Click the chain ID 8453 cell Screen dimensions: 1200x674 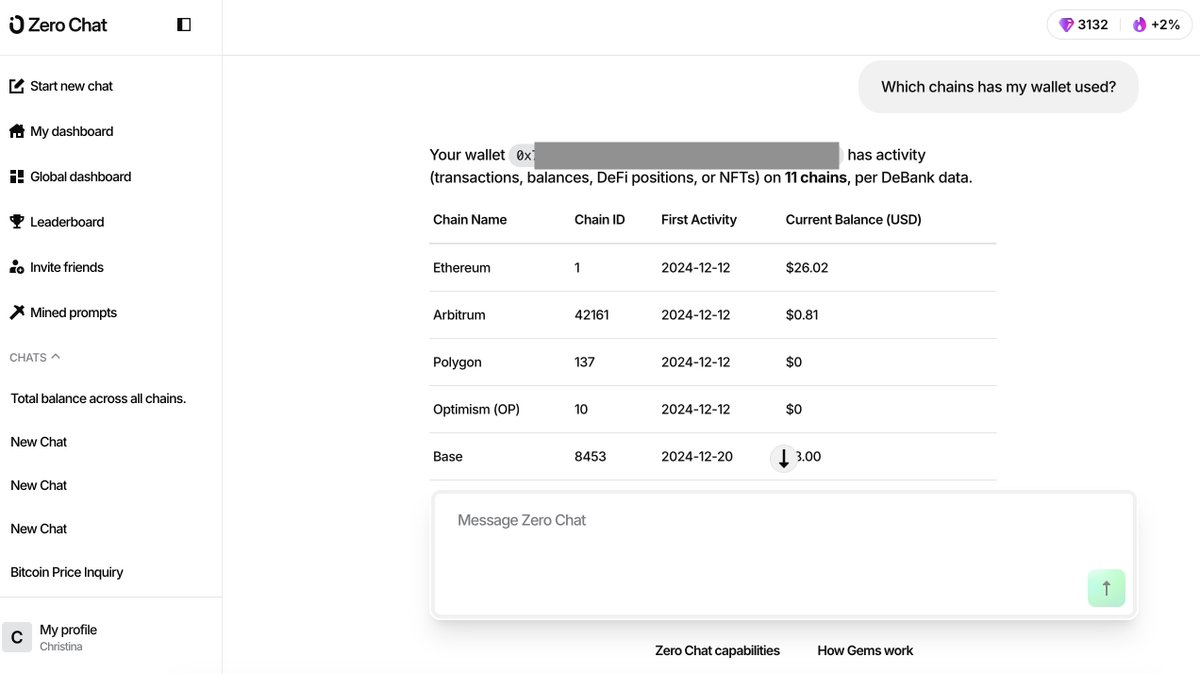tap(590, 457)
